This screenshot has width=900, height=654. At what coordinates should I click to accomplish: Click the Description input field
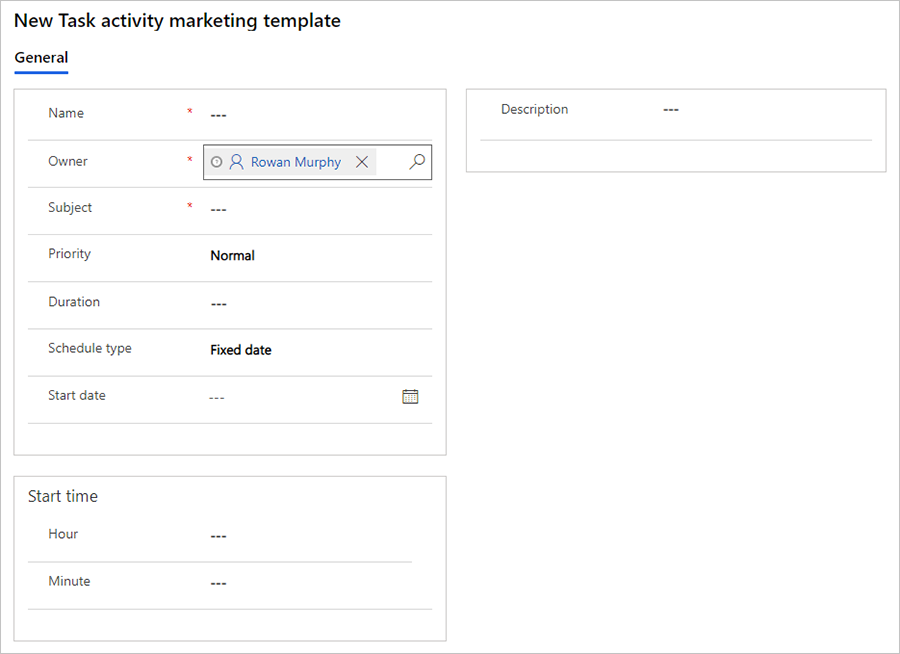(x=764, y=110)
